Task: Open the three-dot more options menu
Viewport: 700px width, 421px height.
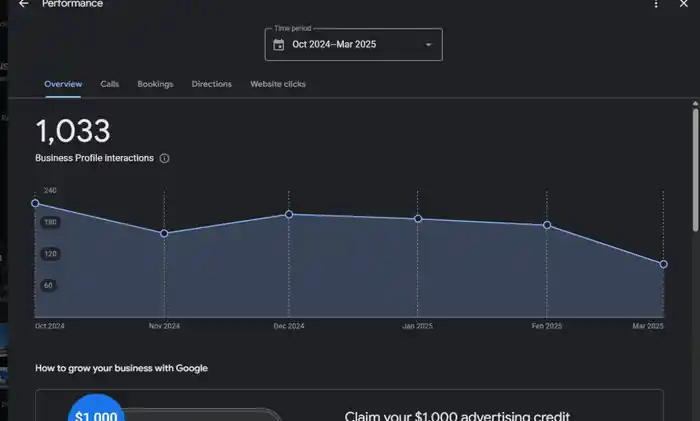Action: click(656, 4)
